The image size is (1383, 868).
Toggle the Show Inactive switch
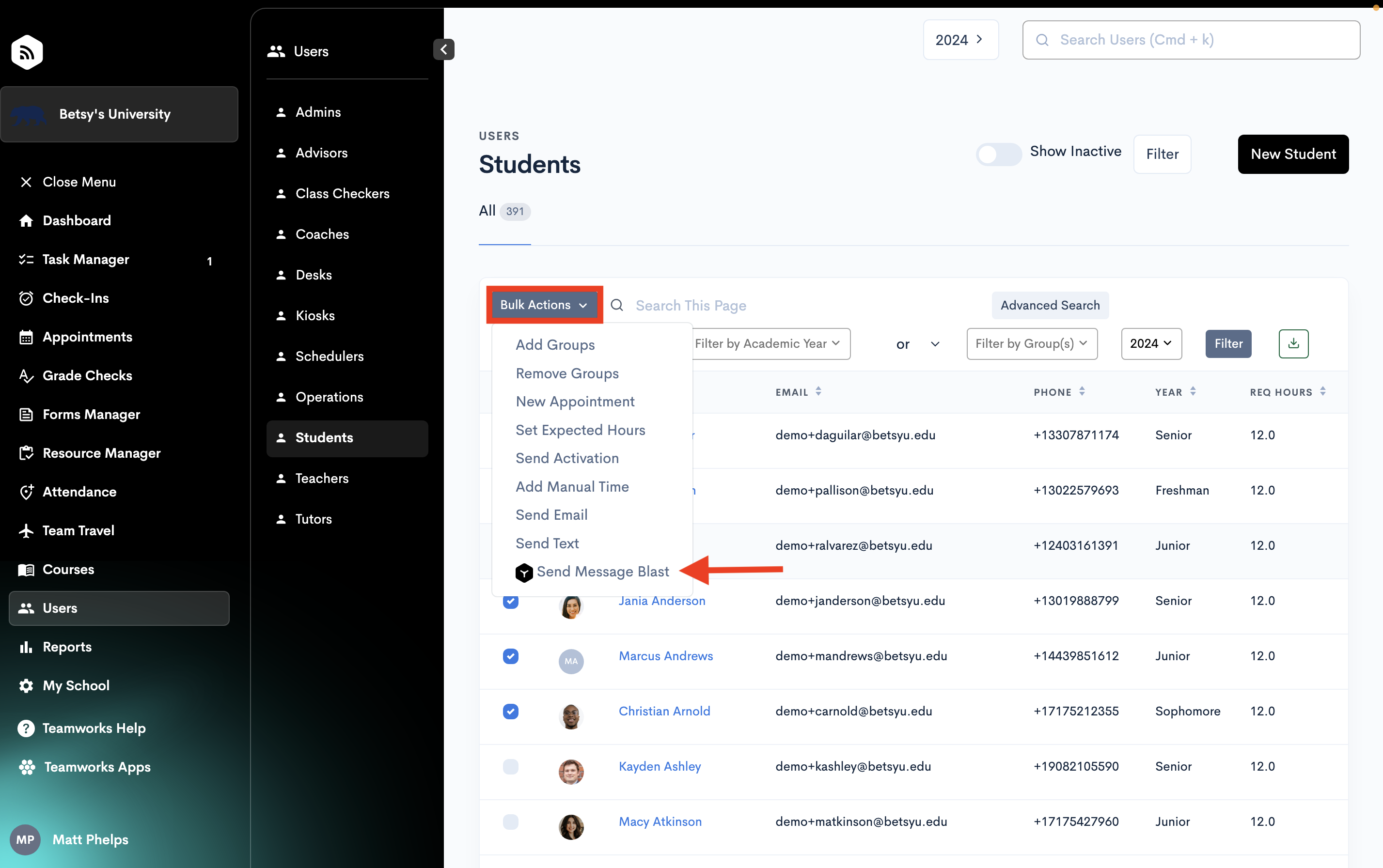[998, 154]
